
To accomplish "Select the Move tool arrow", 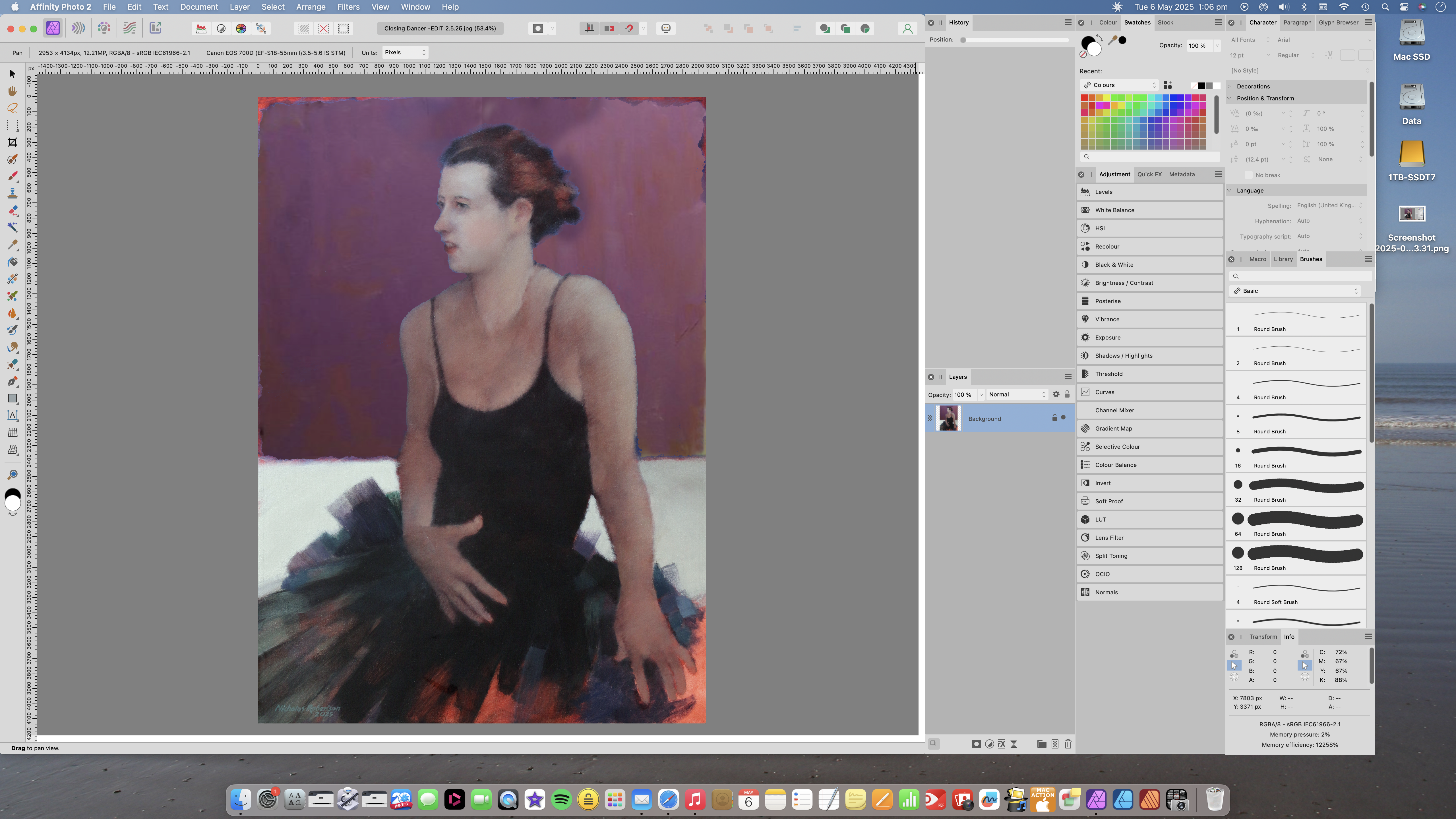I will pos(13,74).
